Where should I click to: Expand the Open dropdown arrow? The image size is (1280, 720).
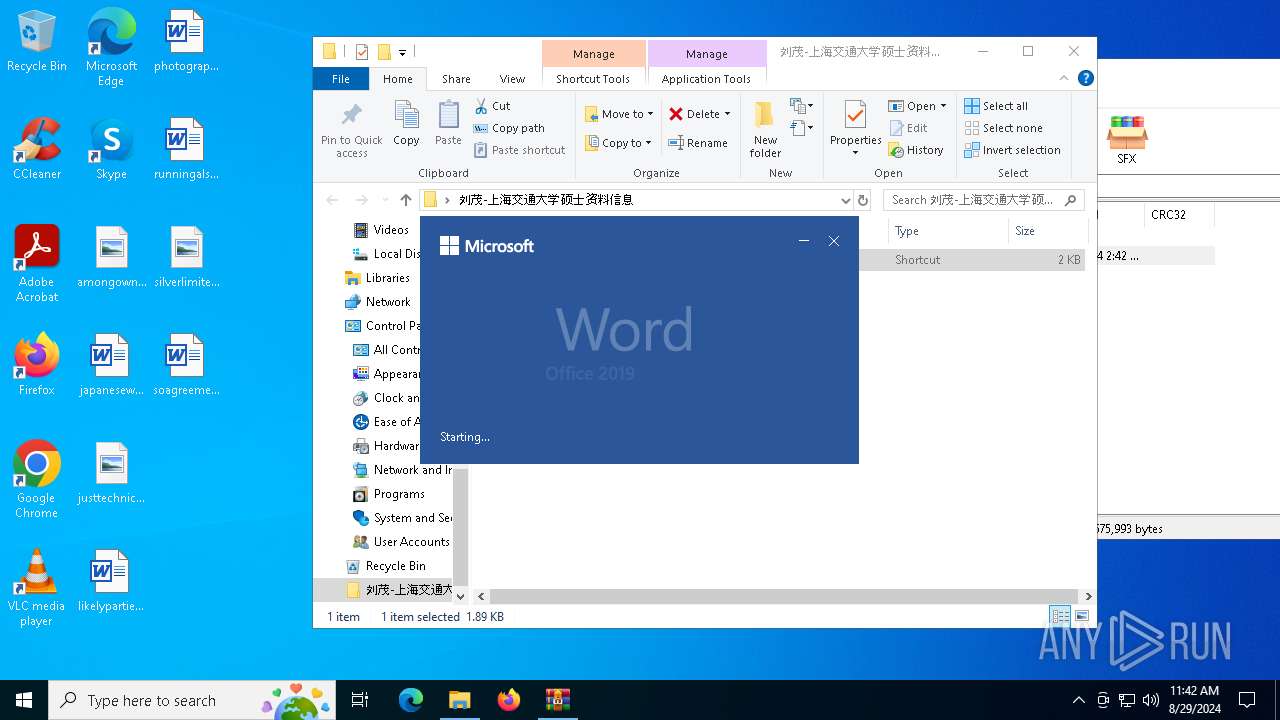(x=943, y=106)
